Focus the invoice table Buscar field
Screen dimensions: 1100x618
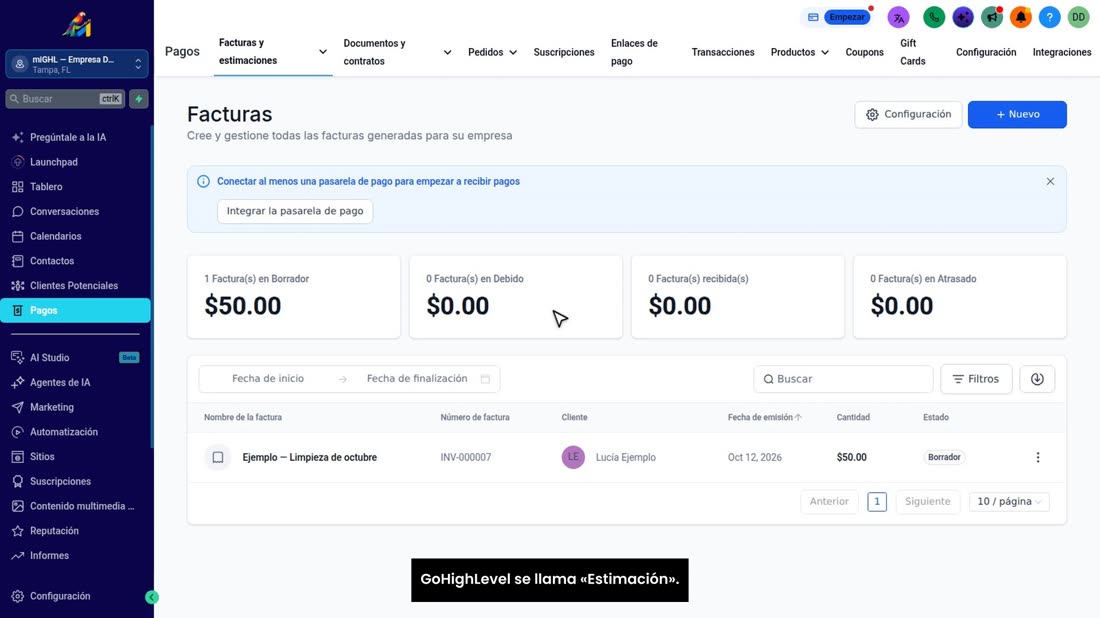tap(843, 379)
